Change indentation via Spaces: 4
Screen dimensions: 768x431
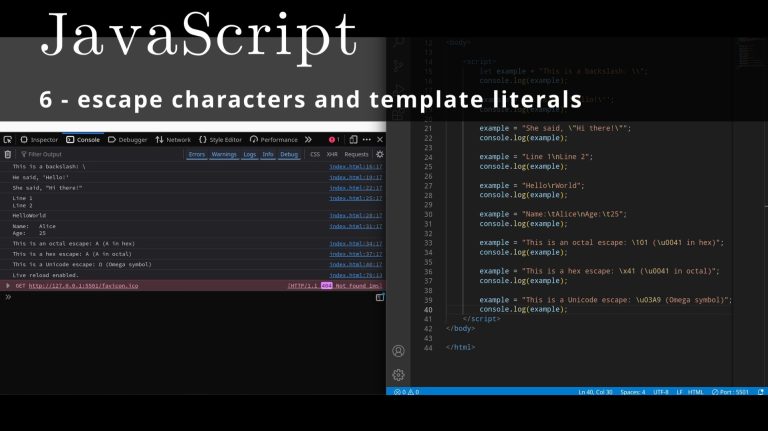(x=632, y=392)
